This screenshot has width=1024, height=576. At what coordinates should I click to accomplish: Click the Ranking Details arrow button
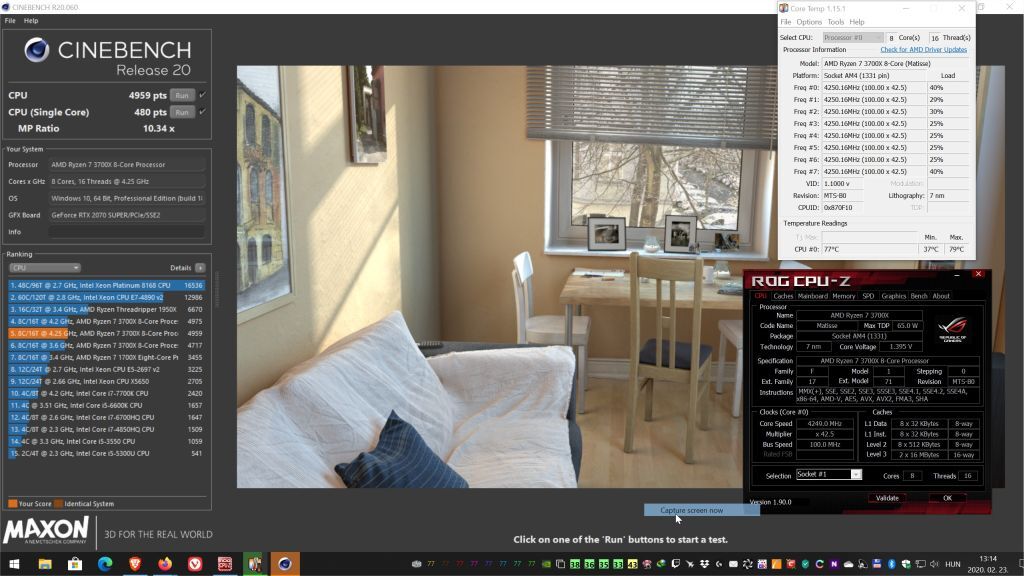(x=200, y=268)
